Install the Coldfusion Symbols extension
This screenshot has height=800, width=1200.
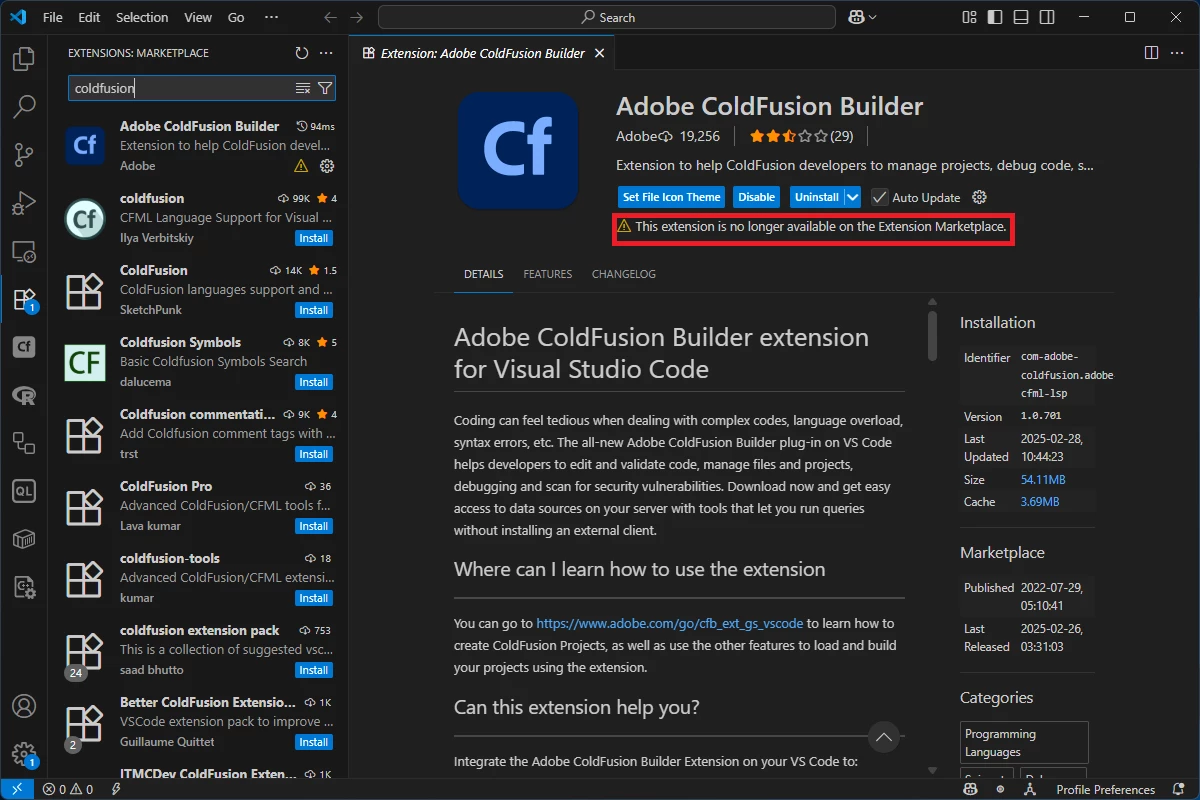tap(314, 382)
